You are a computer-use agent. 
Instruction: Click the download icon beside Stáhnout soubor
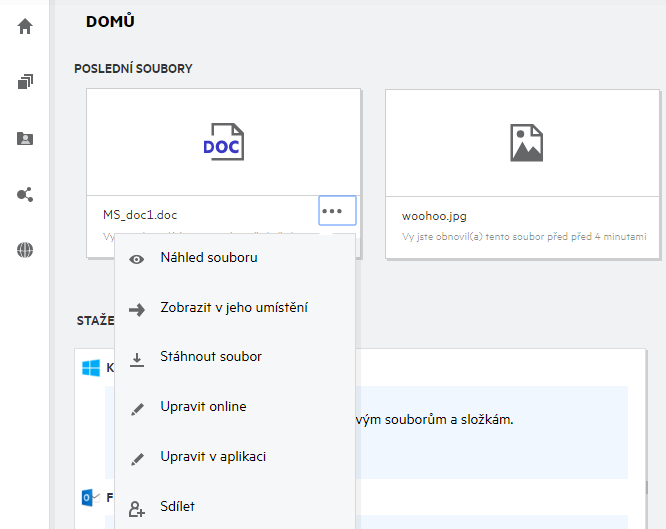(137, 358)
